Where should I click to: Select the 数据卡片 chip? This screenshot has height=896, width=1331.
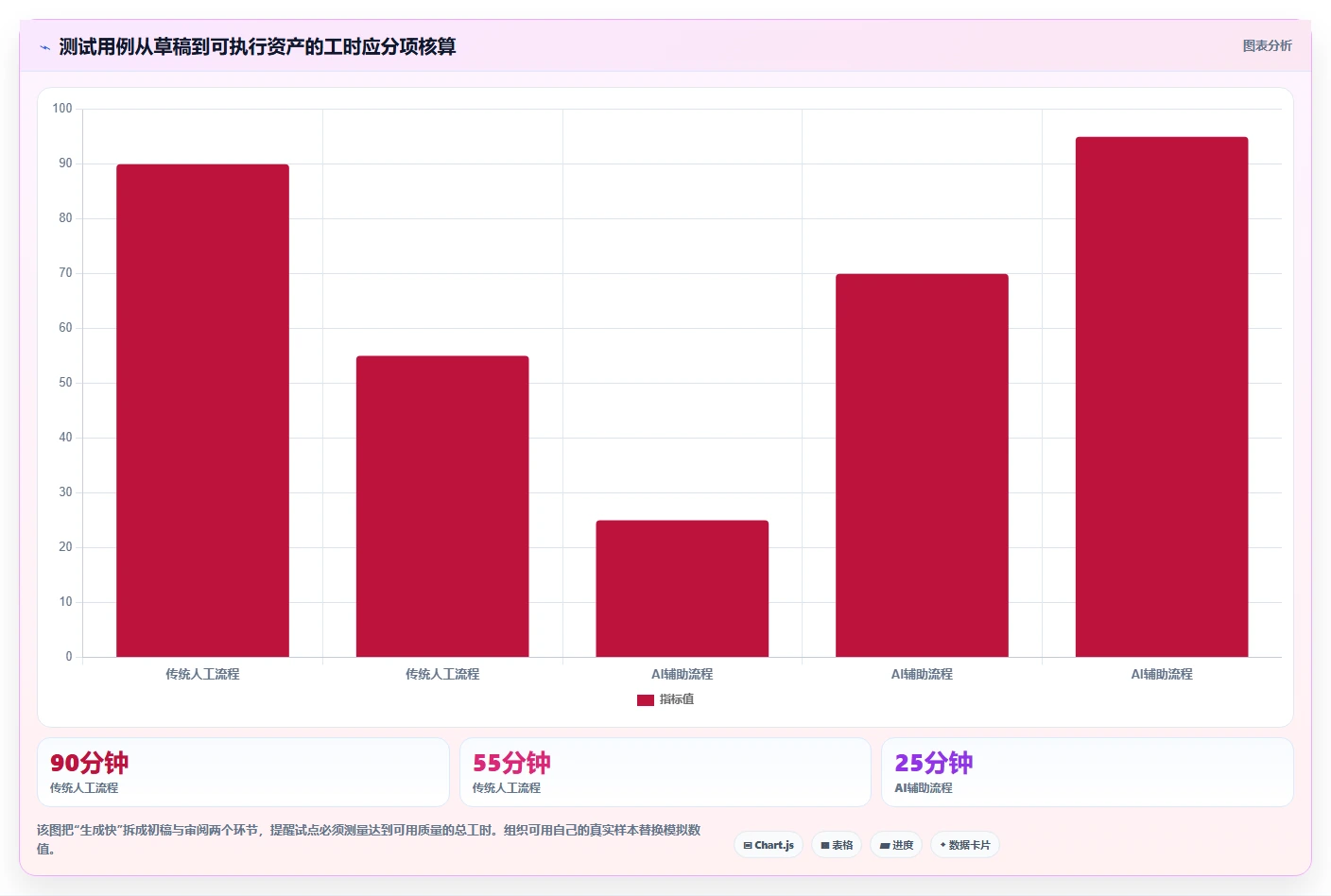coord(965,845)
